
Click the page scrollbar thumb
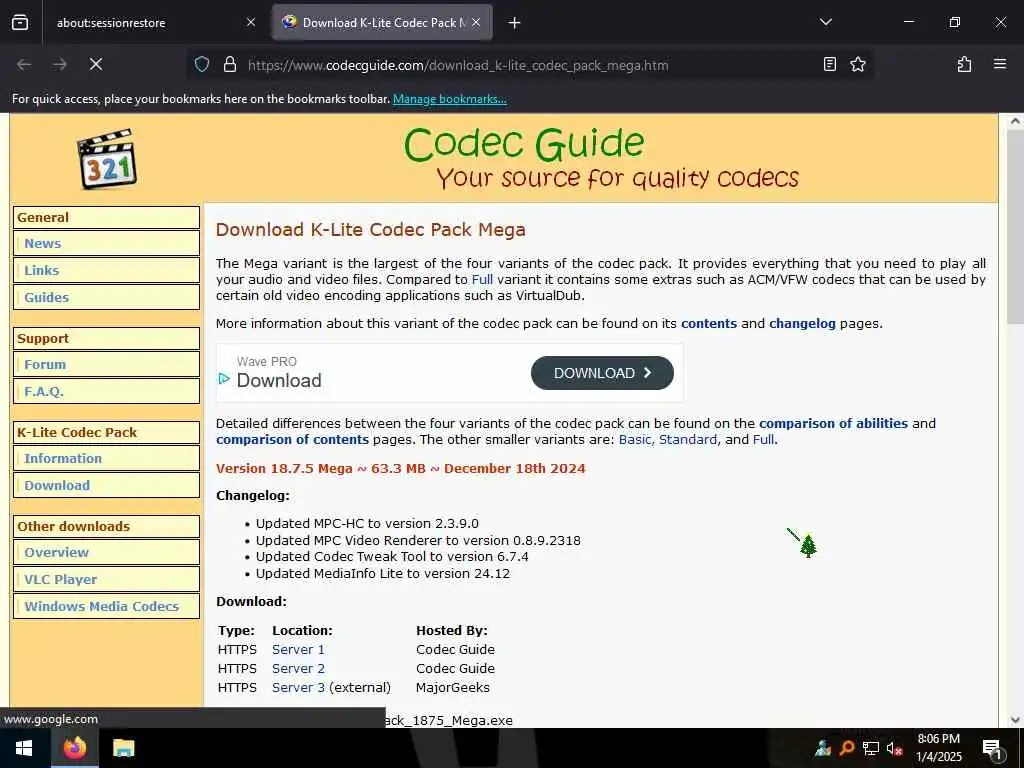point(1015,227)
